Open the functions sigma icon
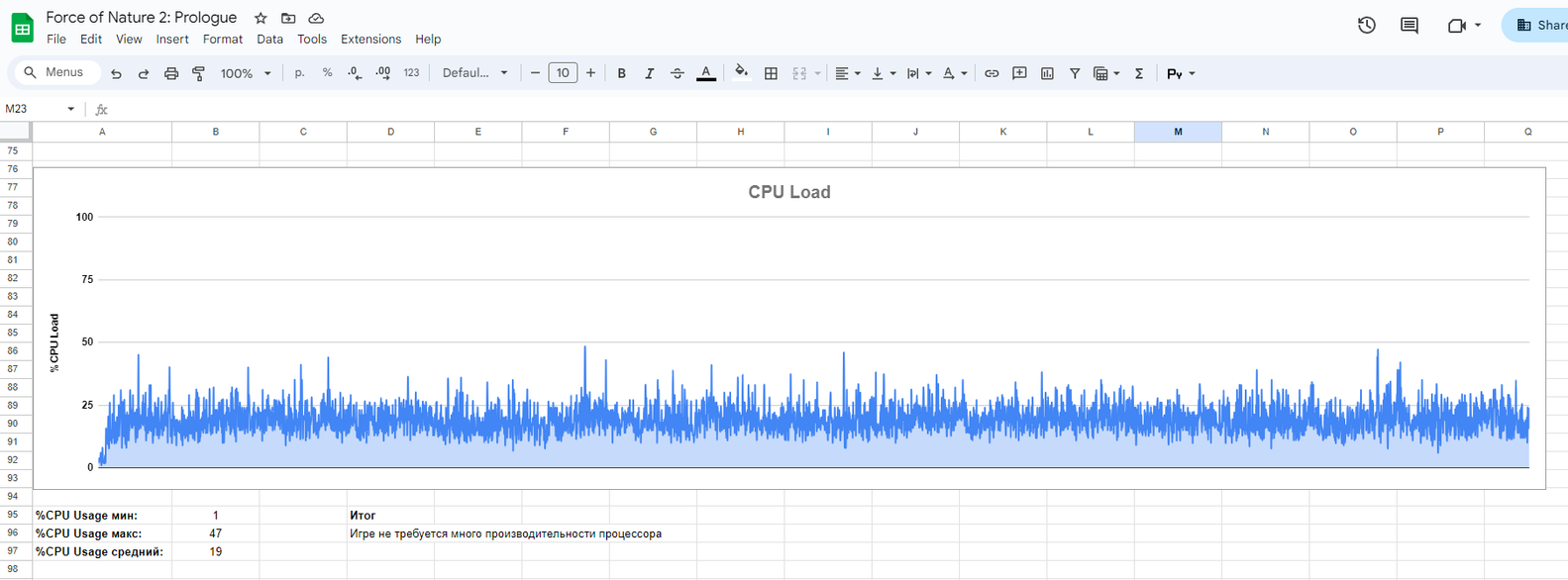The width and height of the screenshot is (1568, 580). 1139,73
